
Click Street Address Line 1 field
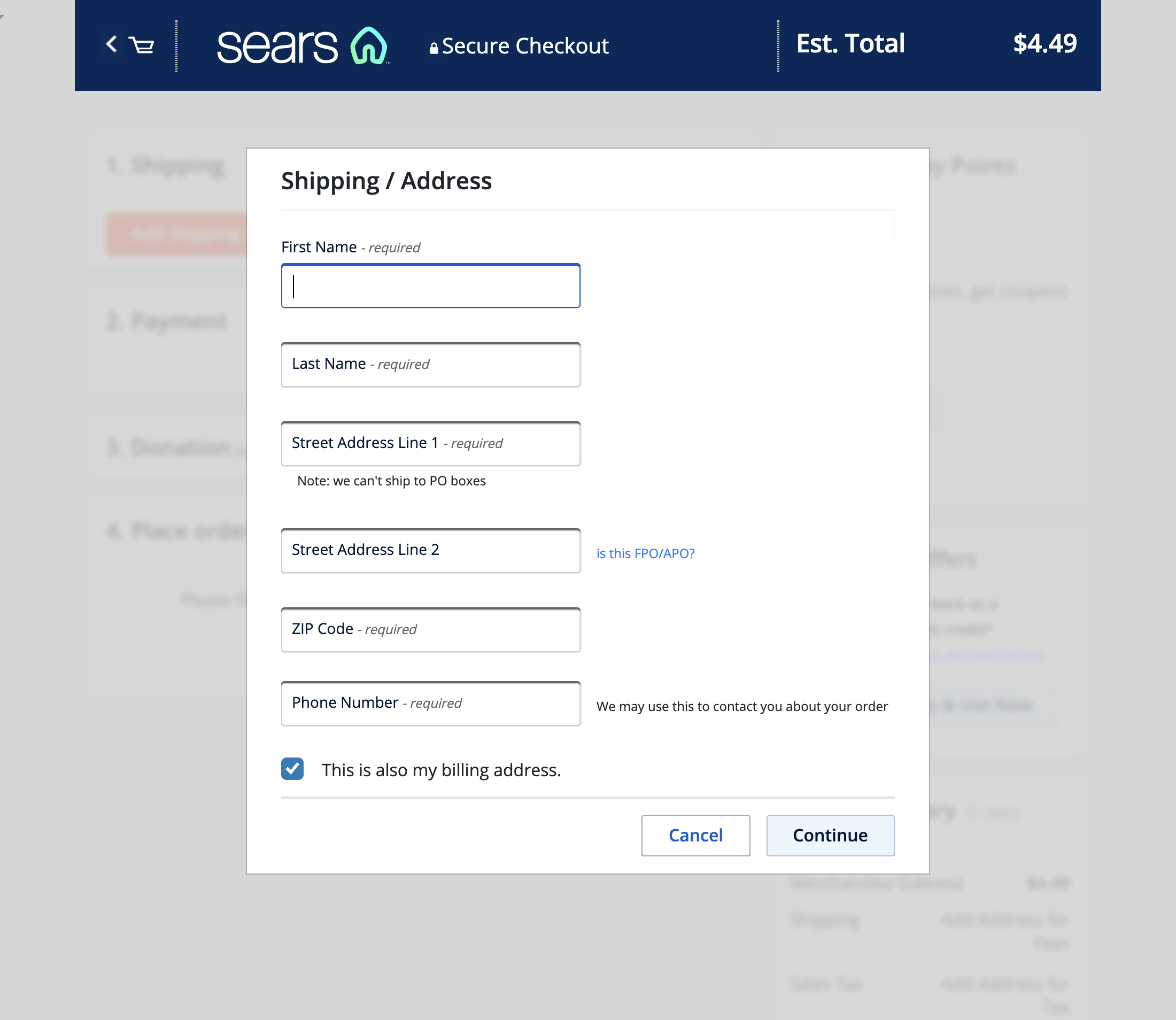(x=430, y=443)
